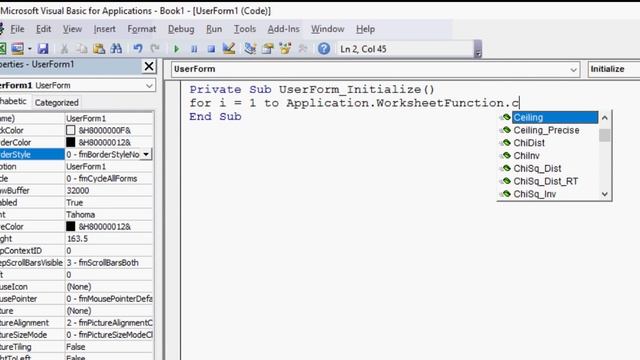Open the Help menu

(x=365, y=29)
